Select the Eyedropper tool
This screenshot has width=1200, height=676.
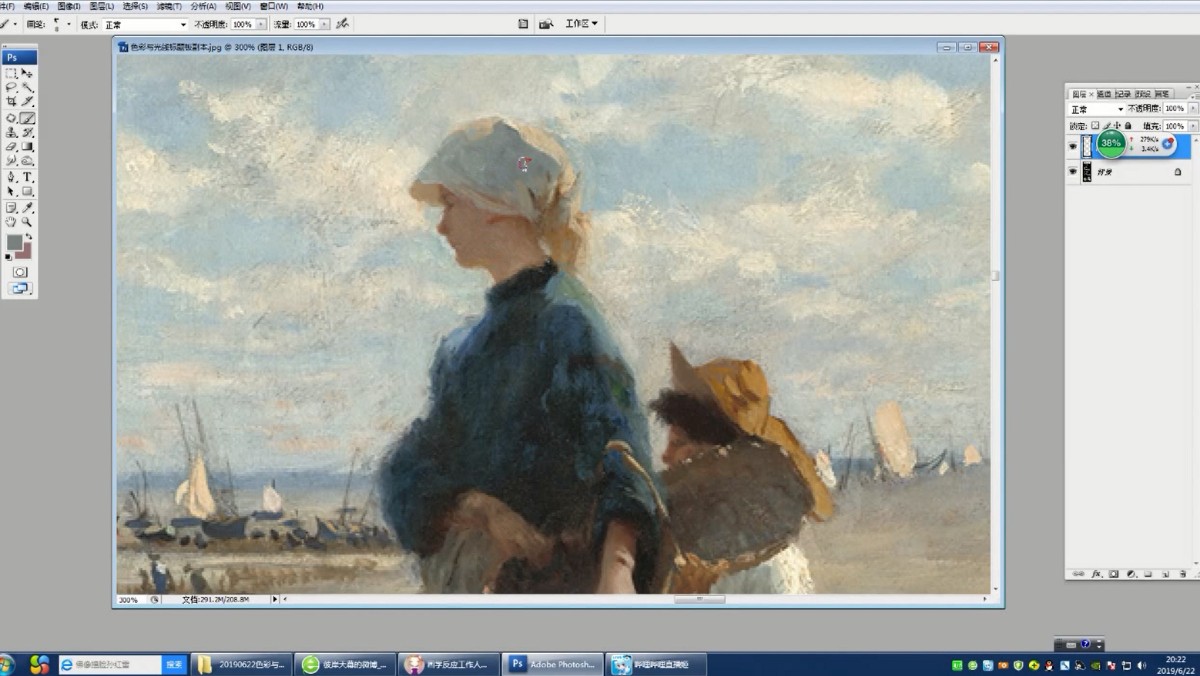click(x=27, y=208)
